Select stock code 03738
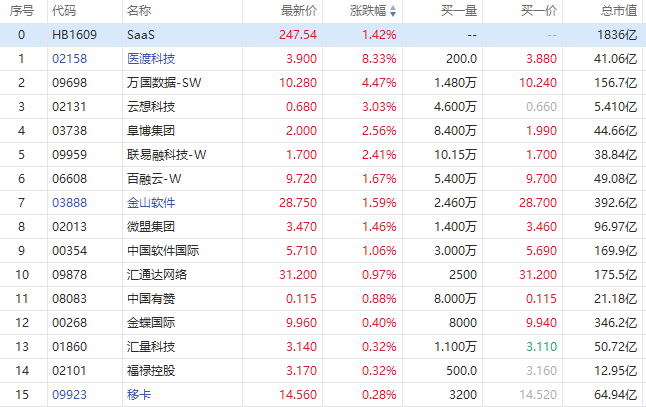This screenshot has height=407, width=646. (x=70, y=131)
